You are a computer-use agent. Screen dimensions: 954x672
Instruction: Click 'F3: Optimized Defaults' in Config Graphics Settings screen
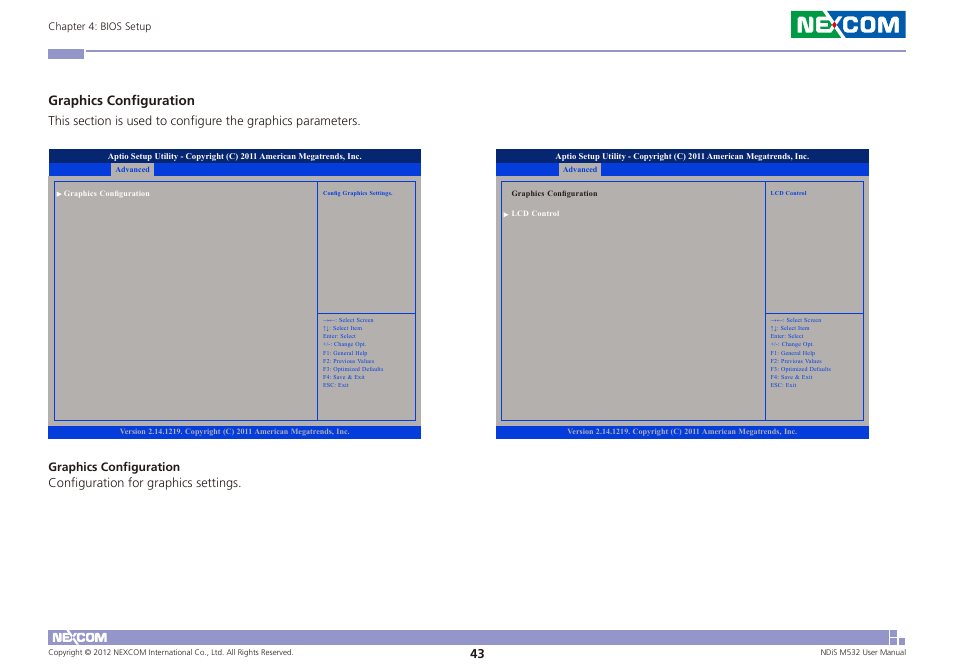pos(353,369)
